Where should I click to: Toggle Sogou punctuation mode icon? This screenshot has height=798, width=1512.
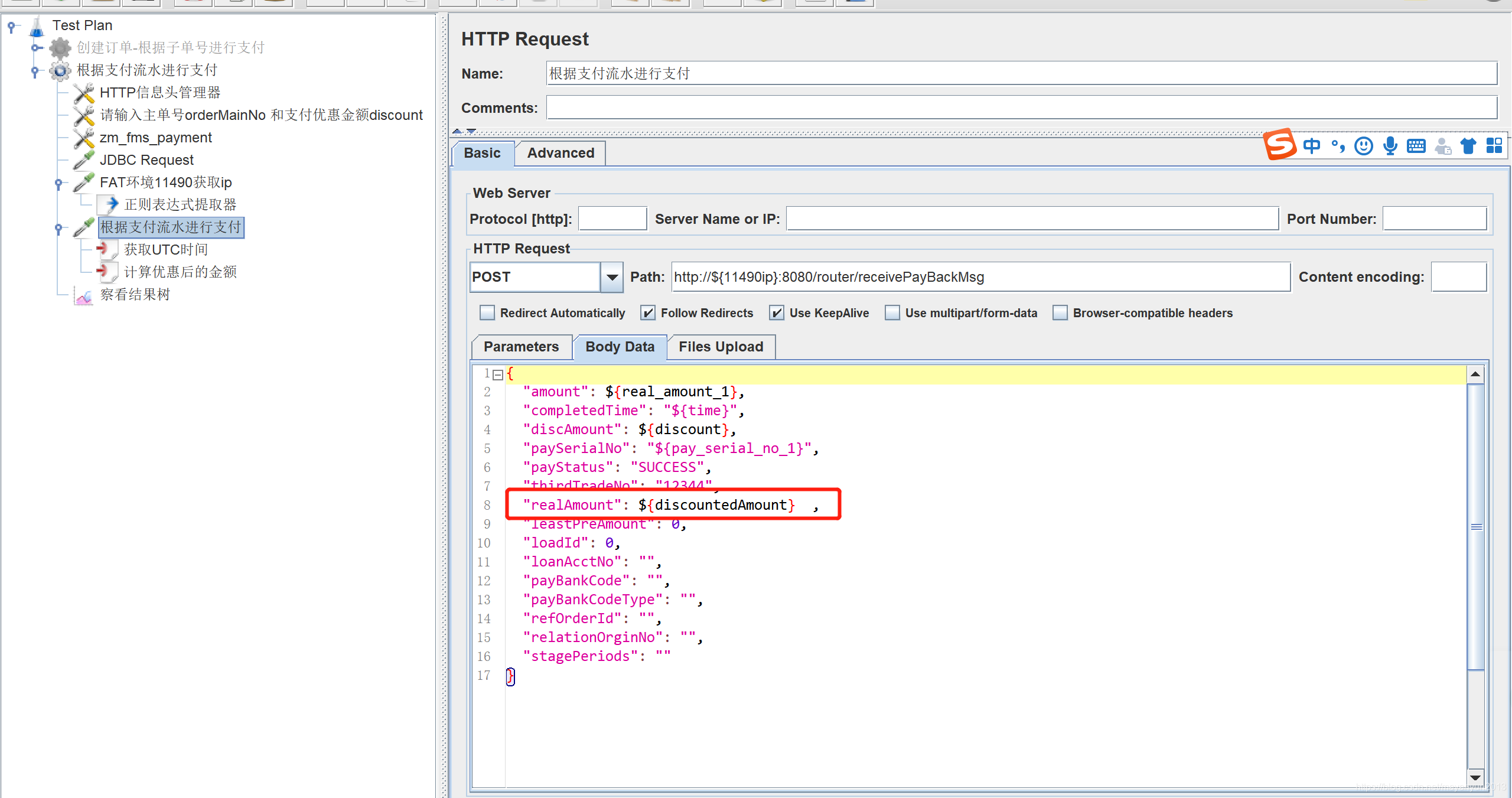pos(1338,146)
